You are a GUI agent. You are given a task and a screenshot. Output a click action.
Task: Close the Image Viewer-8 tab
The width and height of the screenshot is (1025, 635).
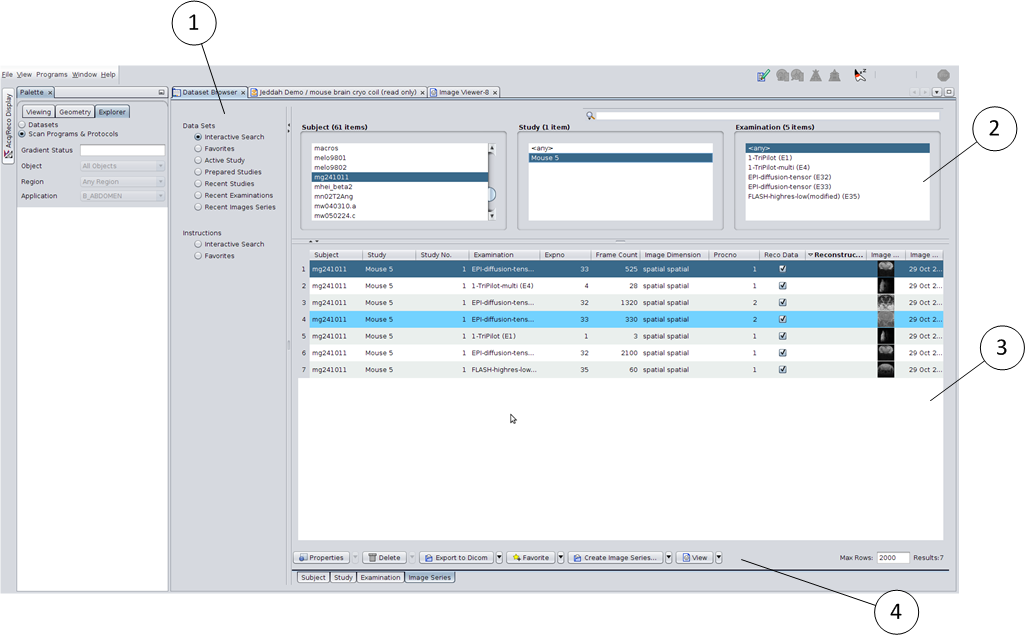495,93
